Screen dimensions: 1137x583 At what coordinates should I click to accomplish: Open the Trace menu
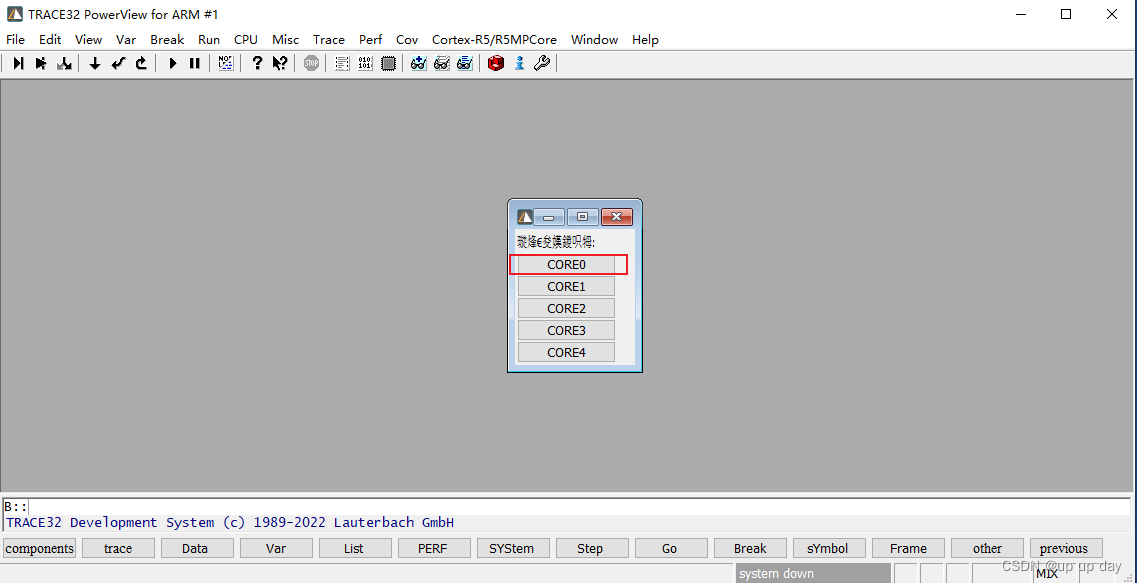coord(329,39)
